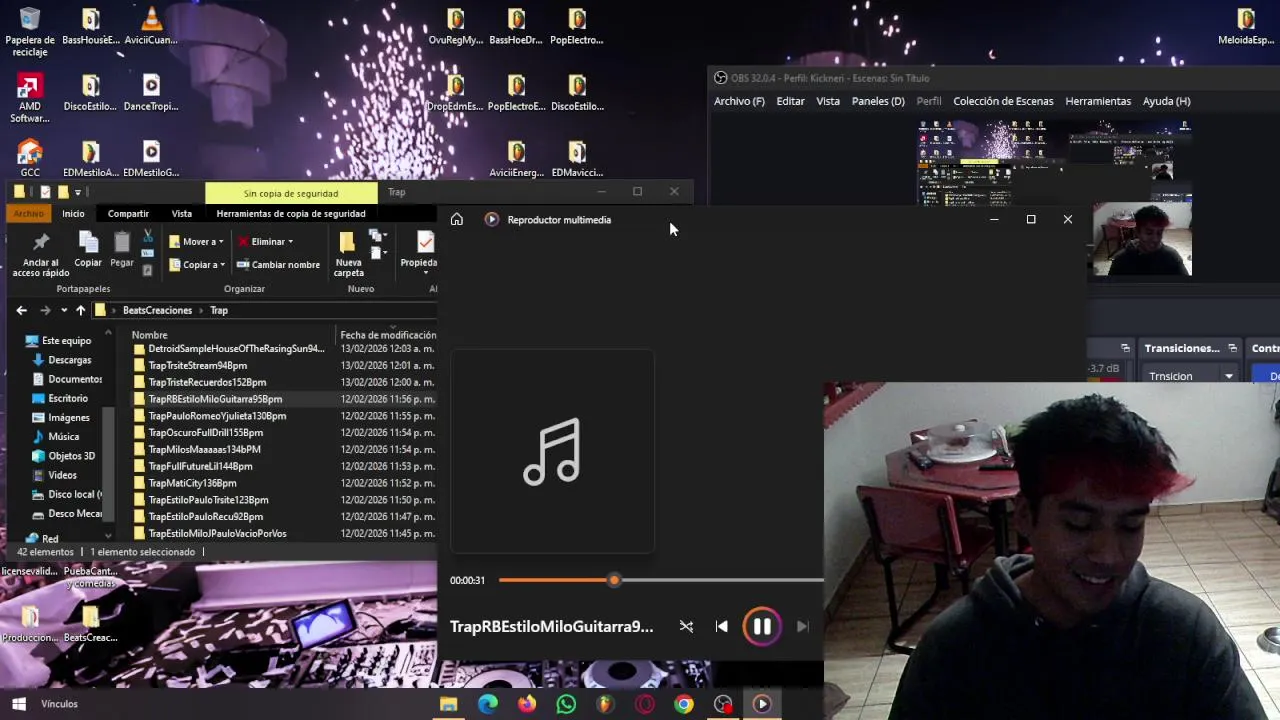The height and width of the screenshot is (720, 1280).
Task: Open Herramientas de copia de seguridad tab
Action: (291, 213)
